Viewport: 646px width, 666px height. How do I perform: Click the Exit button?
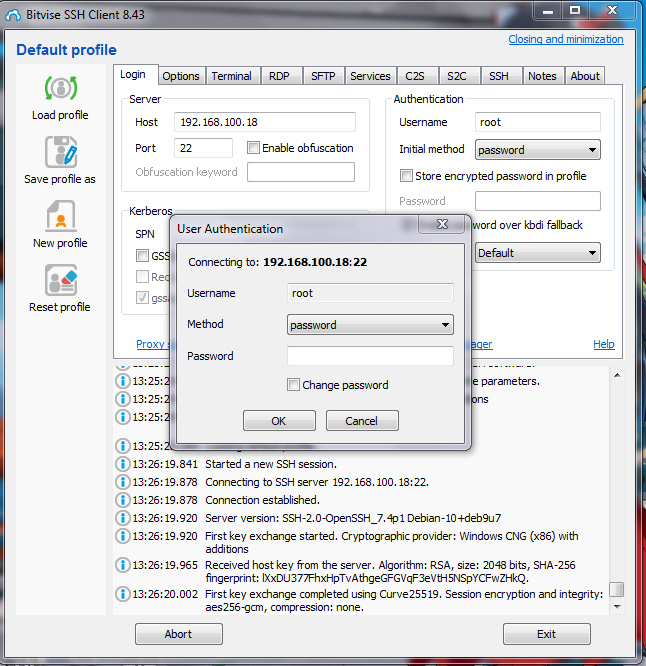point(547,634)
